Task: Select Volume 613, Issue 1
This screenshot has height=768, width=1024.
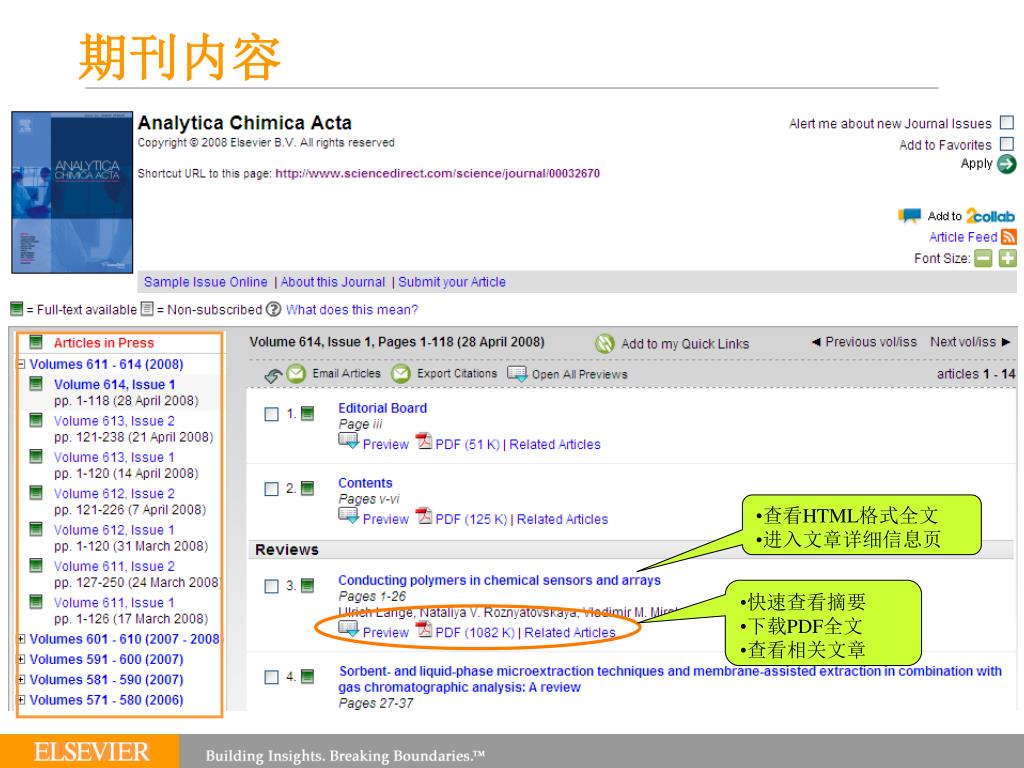Action: click(x=114, y=457)
